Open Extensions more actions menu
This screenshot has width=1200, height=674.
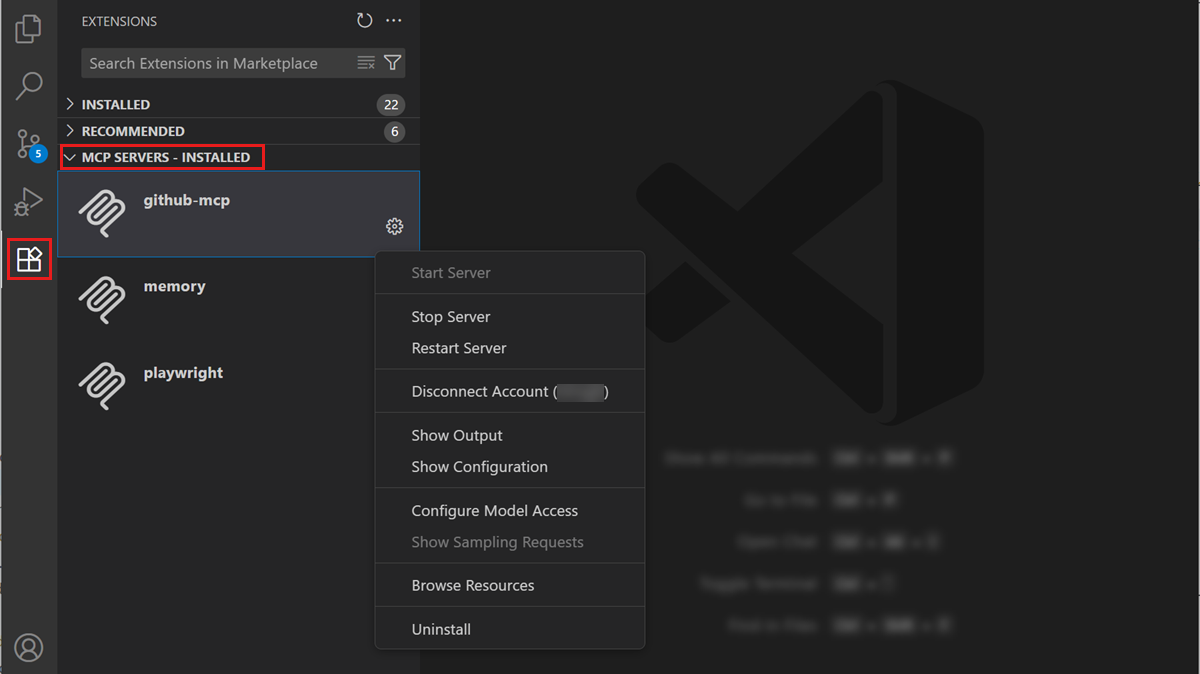tap(393, 20)
